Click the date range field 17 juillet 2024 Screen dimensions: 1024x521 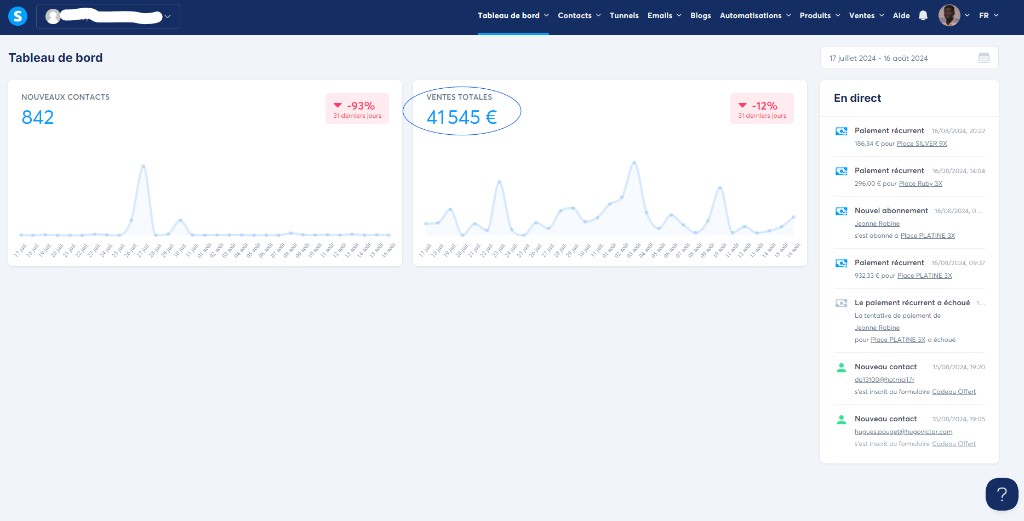point(909,58)
